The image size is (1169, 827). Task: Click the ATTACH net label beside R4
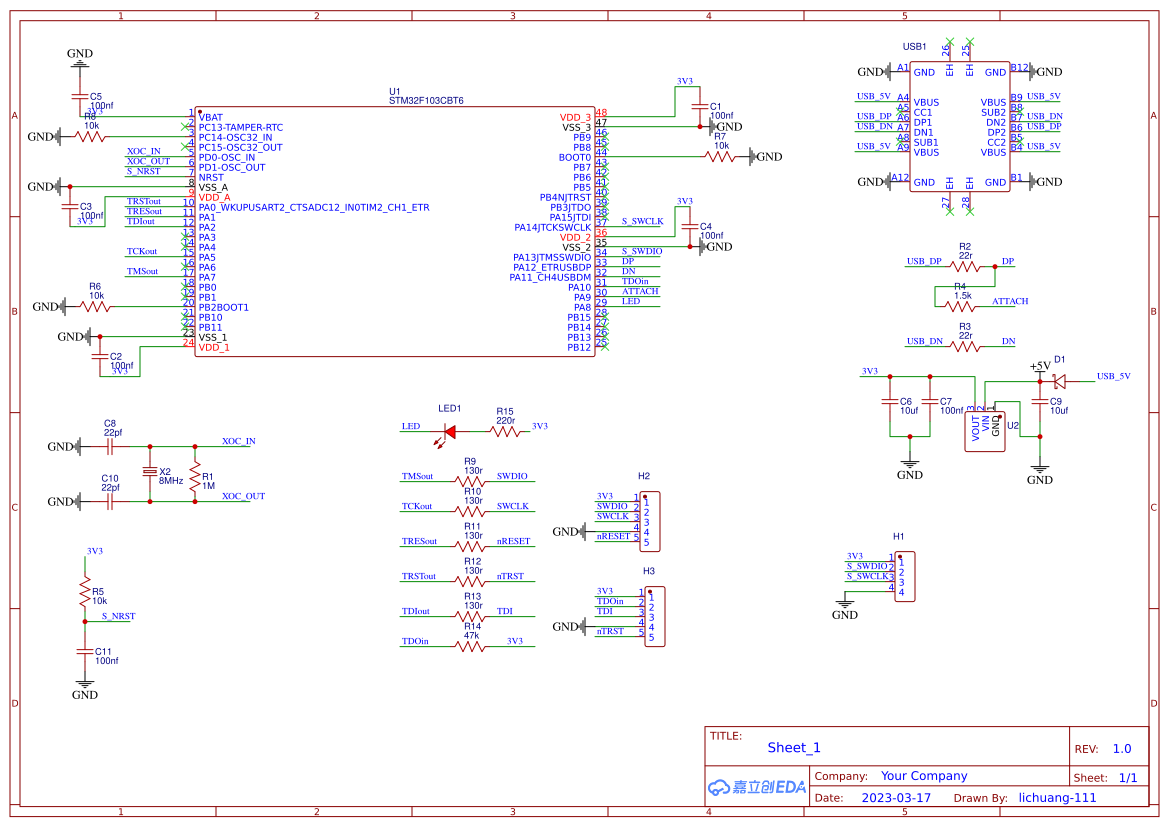1009,301
